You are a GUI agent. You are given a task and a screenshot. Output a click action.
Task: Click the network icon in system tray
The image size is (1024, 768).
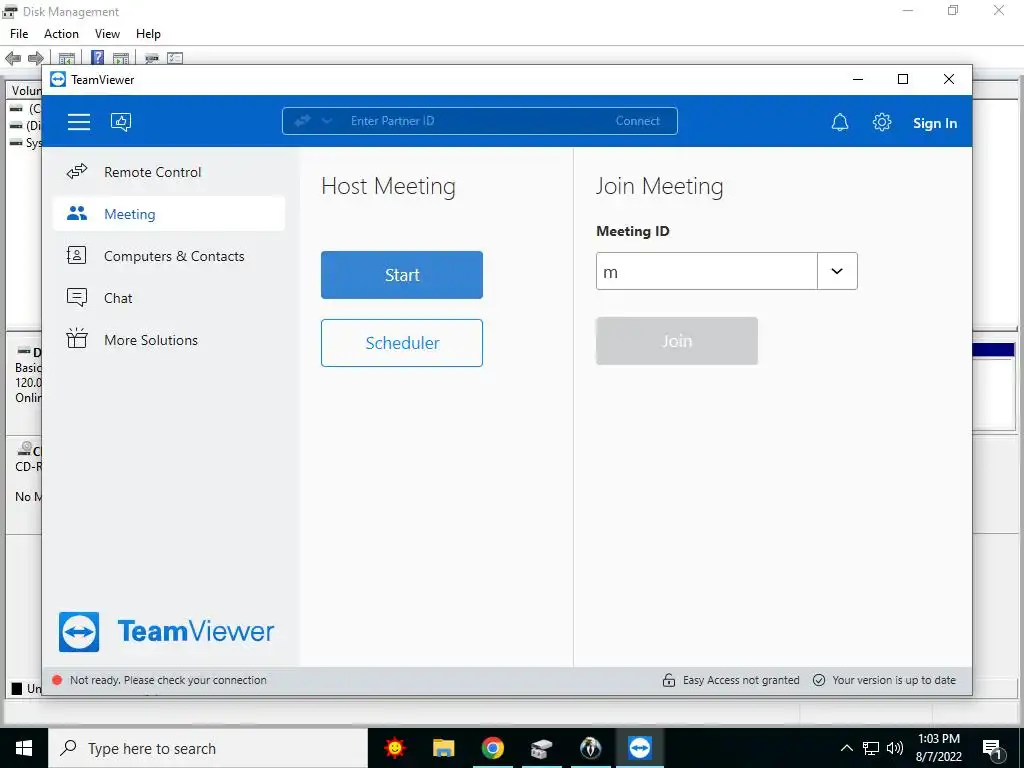pyautogui.click(x=871, y=748)
